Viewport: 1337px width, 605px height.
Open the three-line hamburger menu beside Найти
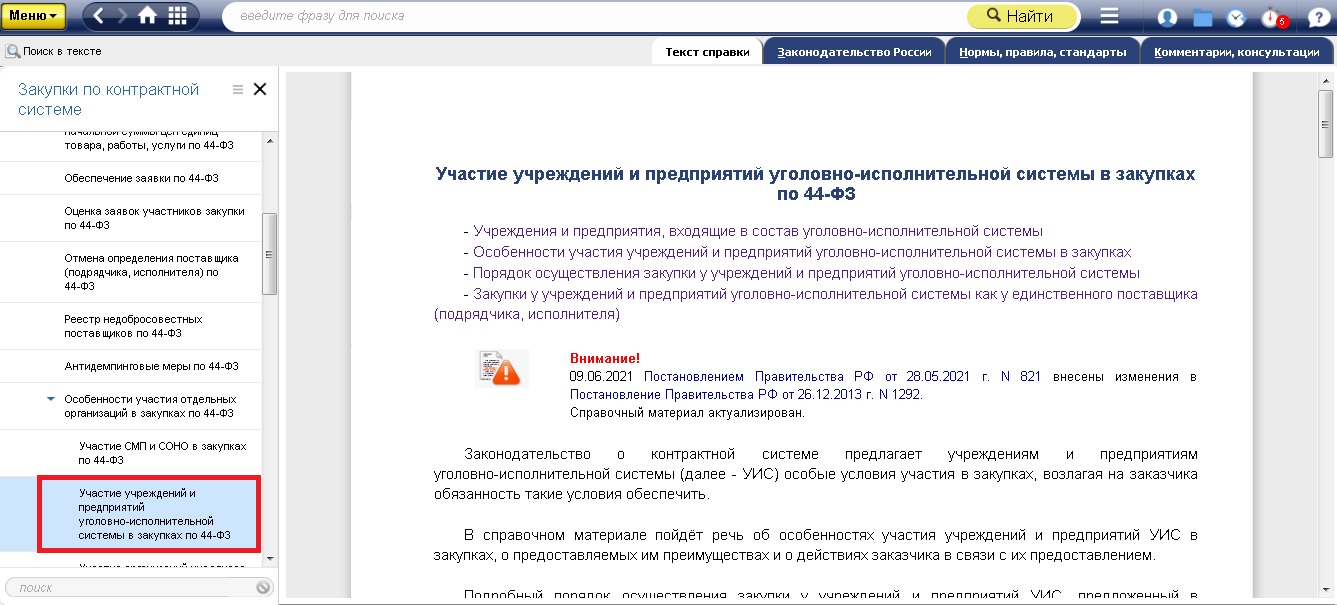point(1109,16)
